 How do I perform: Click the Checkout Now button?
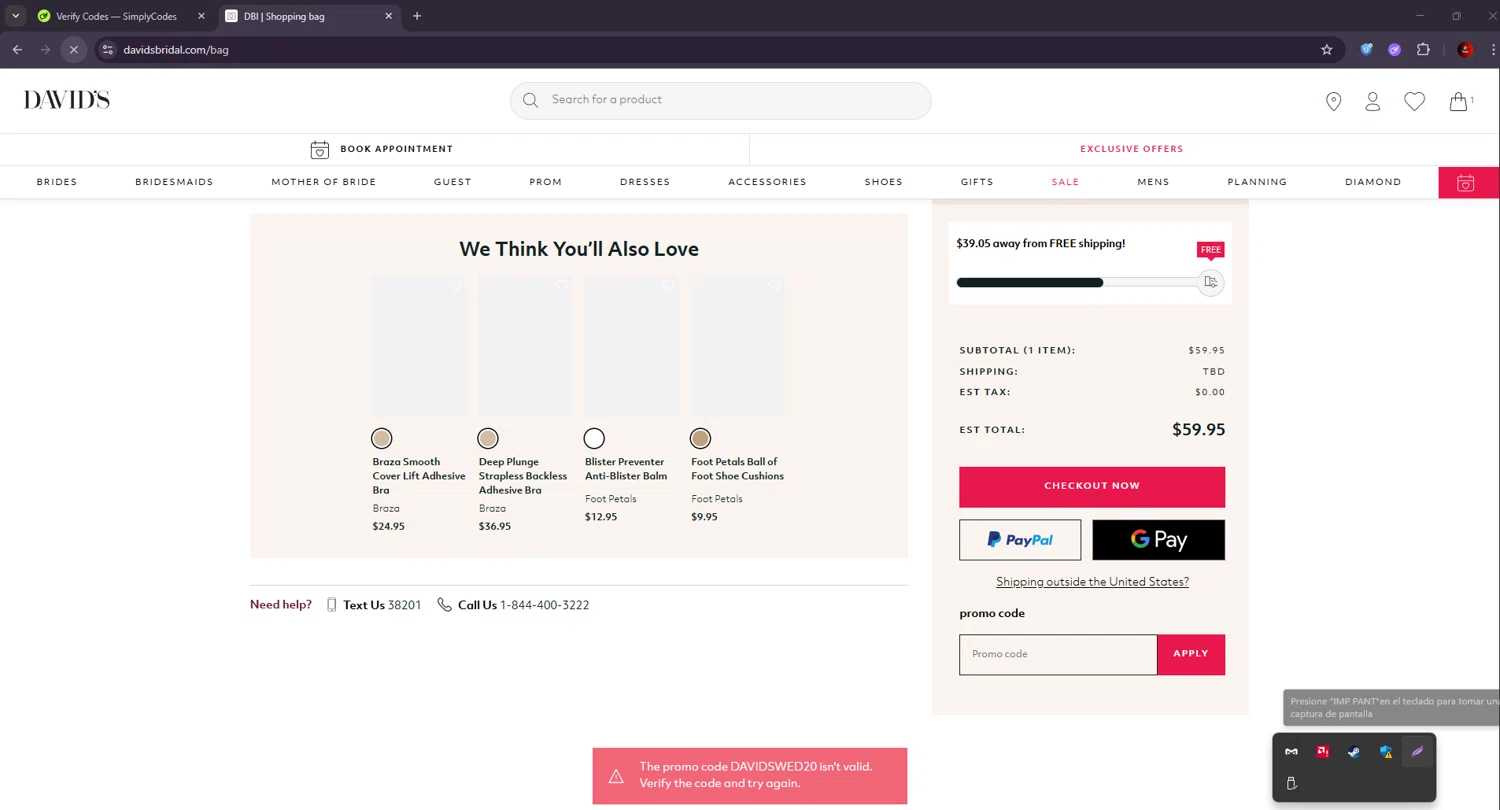[1092, 486]
